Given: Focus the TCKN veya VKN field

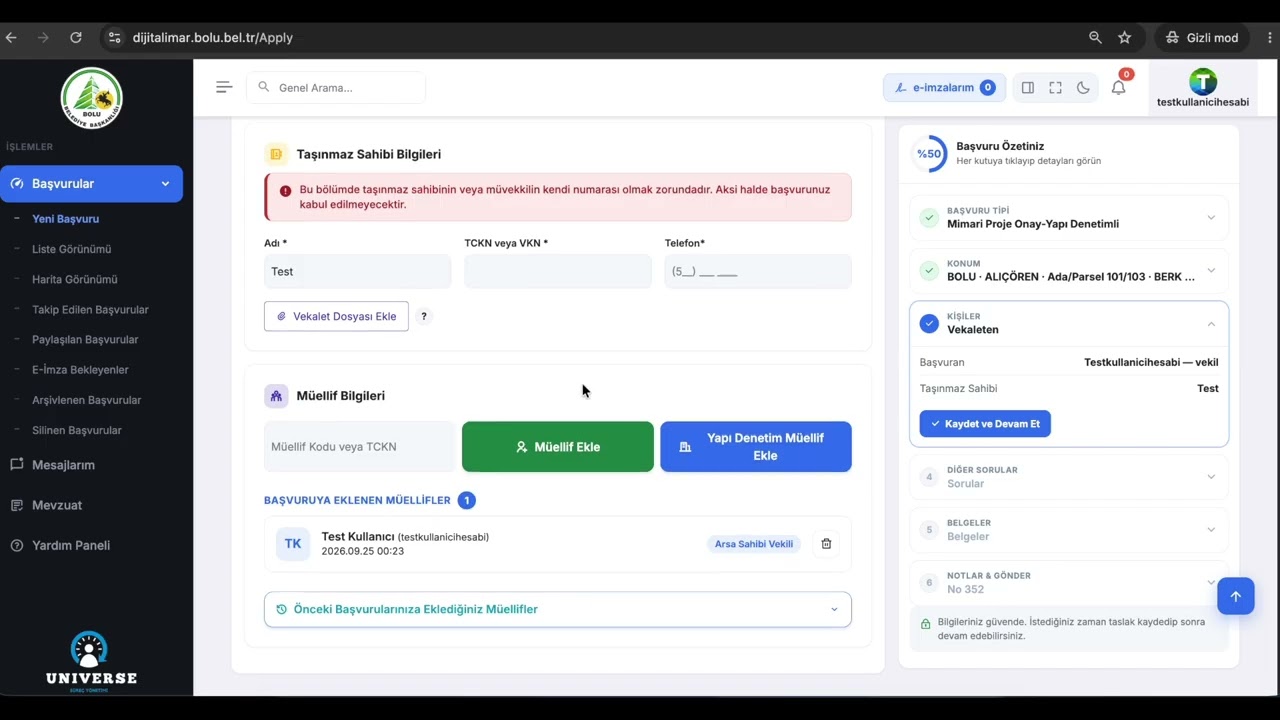Looking at the screenshot, I should pos(558,271).
